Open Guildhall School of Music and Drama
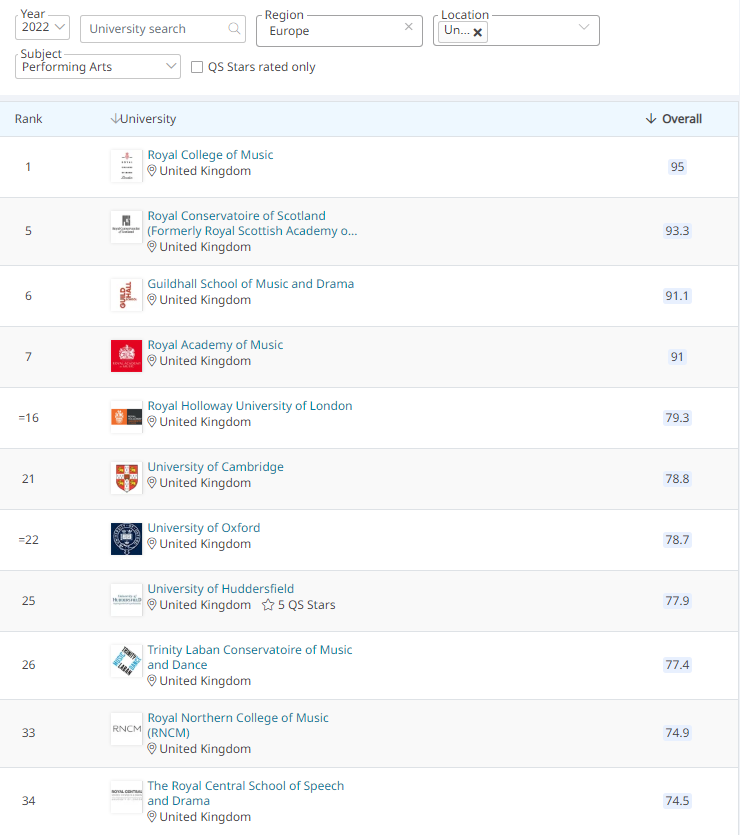Screen dimensions: 740x835 pyautogui.click(x=251, y=284)
